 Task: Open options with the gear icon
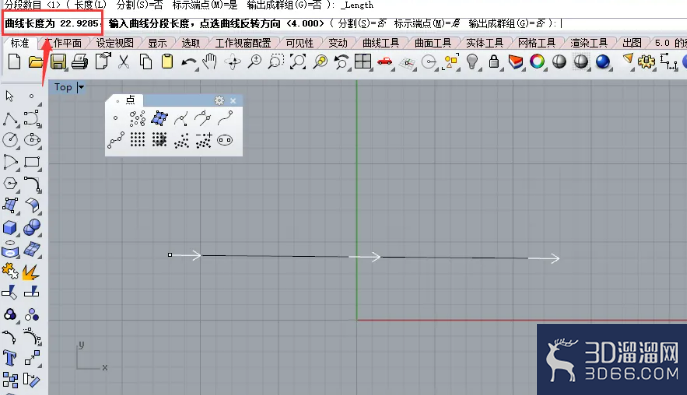646,62
